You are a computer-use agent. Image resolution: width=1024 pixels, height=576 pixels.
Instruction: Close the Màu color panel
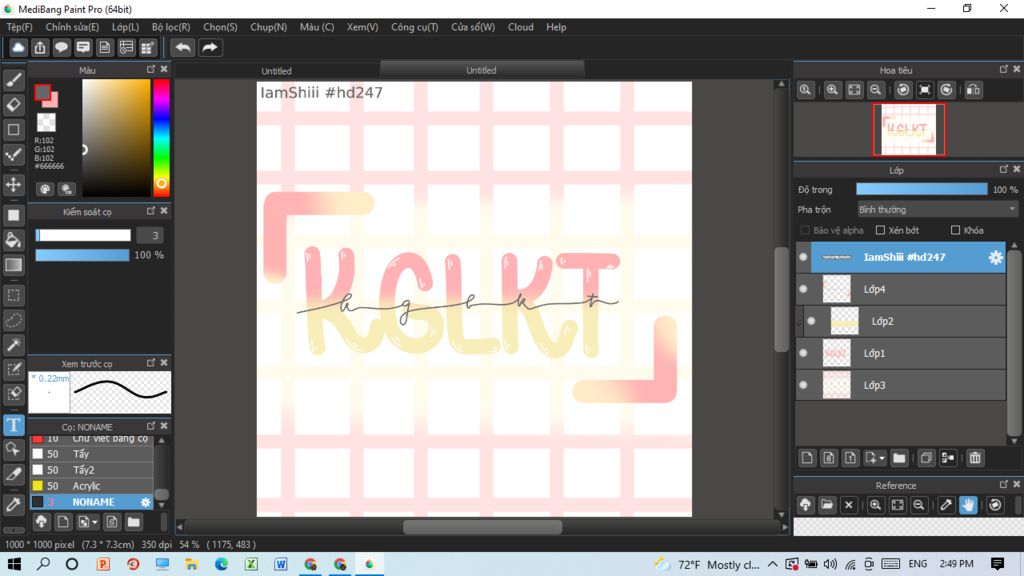[x=164, y=69]
